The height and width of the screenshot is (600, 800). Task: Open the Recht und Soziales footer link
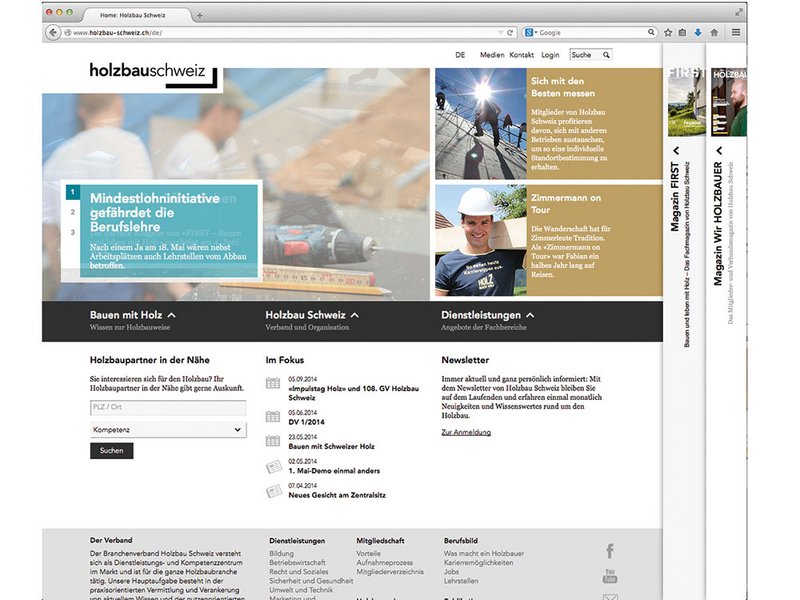pyautogui.click(x=298, y=572)
